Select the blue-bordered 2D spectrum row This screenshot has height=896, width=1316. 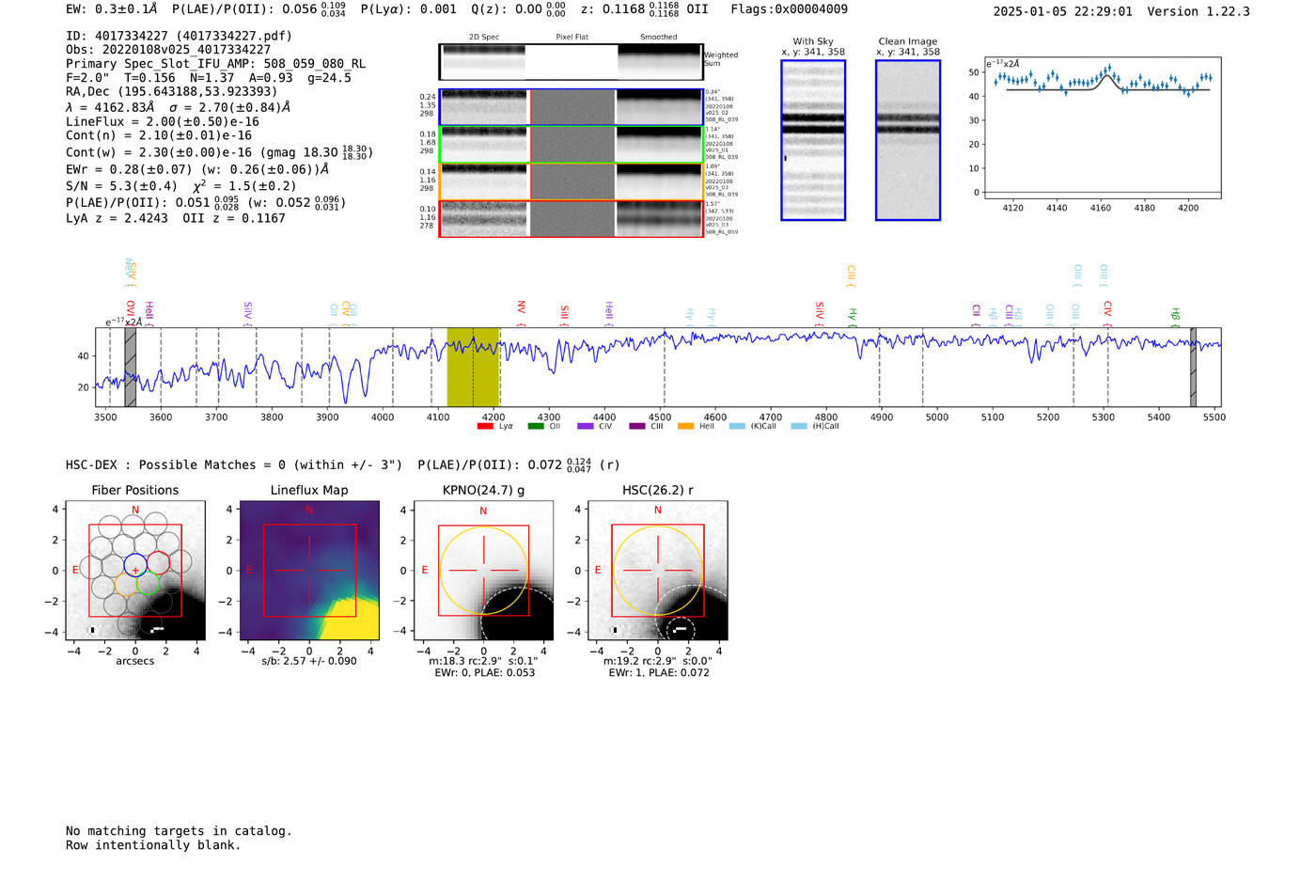coord(571,107)
